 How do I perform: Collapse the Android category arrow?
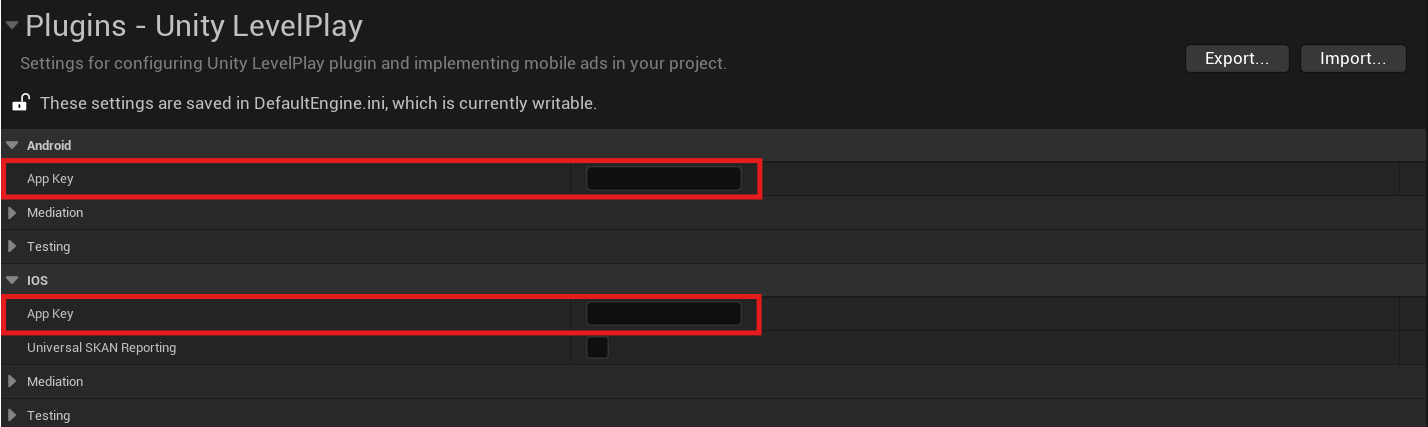(12, 146)
